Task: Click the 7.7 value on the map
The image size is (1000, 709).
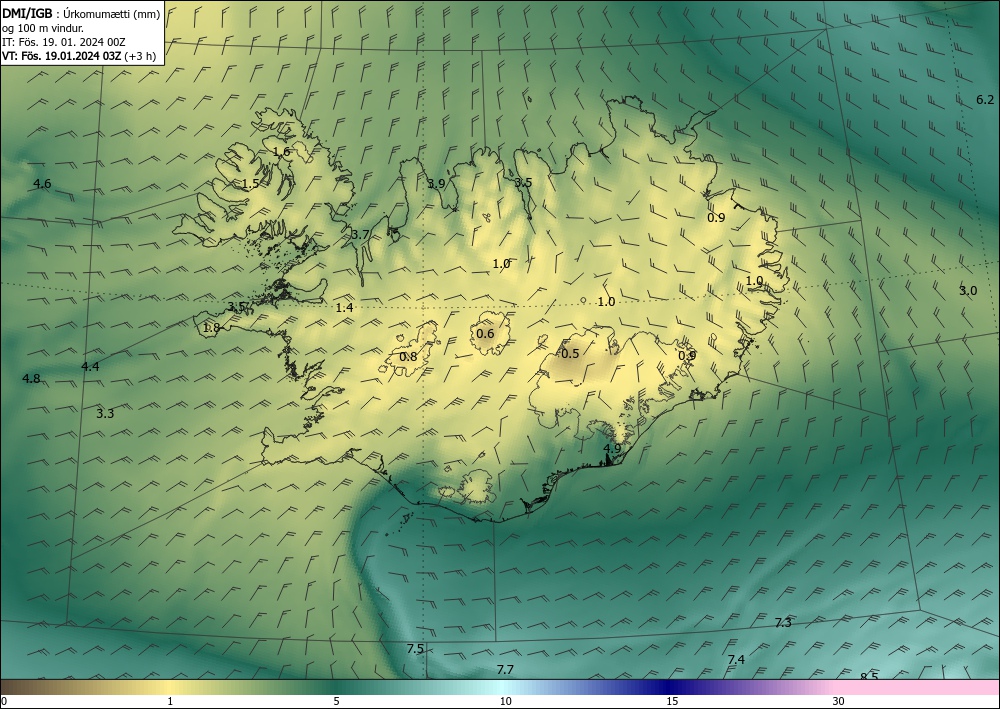Action: 505,669
